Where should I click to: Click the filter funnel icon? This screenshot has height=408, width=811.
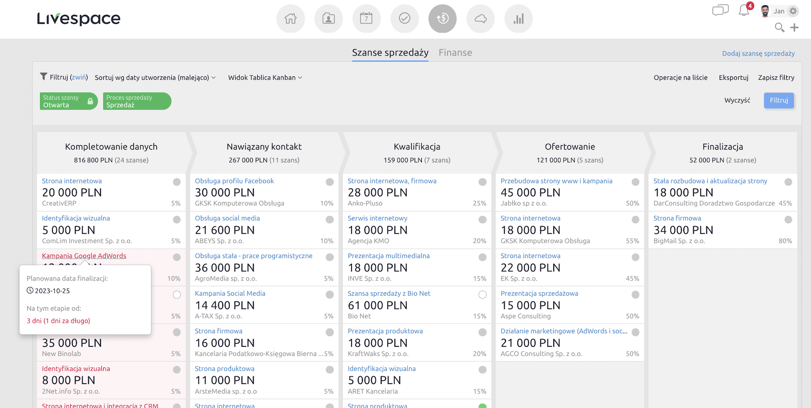coord(43,77)
